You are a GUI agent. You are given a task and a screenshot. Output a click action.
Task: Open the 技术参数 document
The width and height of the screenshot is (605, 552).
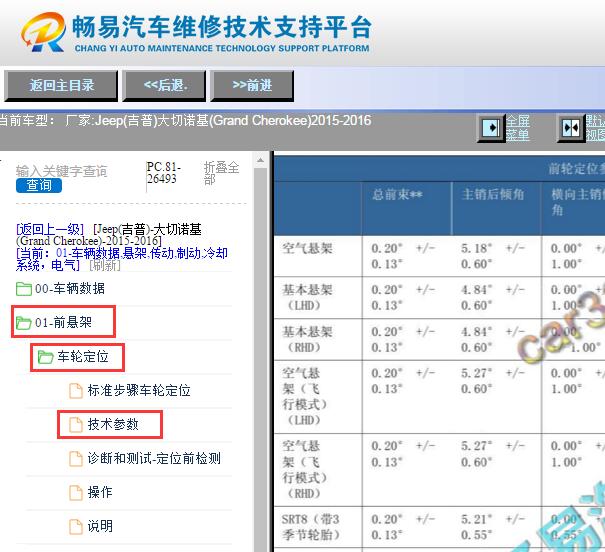click(x=113, y=424)
